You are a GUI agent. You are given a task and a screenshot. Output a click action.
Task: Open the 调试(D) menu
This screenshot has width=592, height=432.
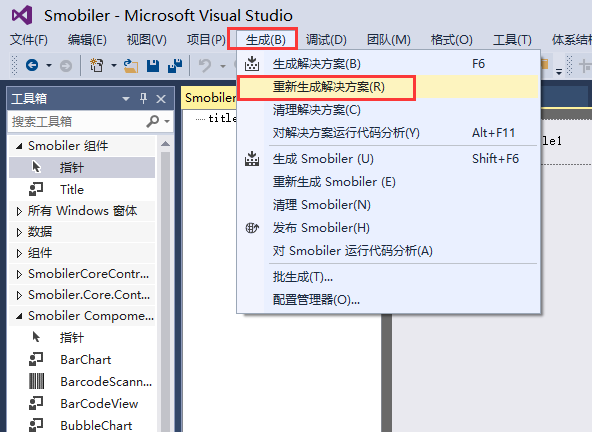click(326, 39)
